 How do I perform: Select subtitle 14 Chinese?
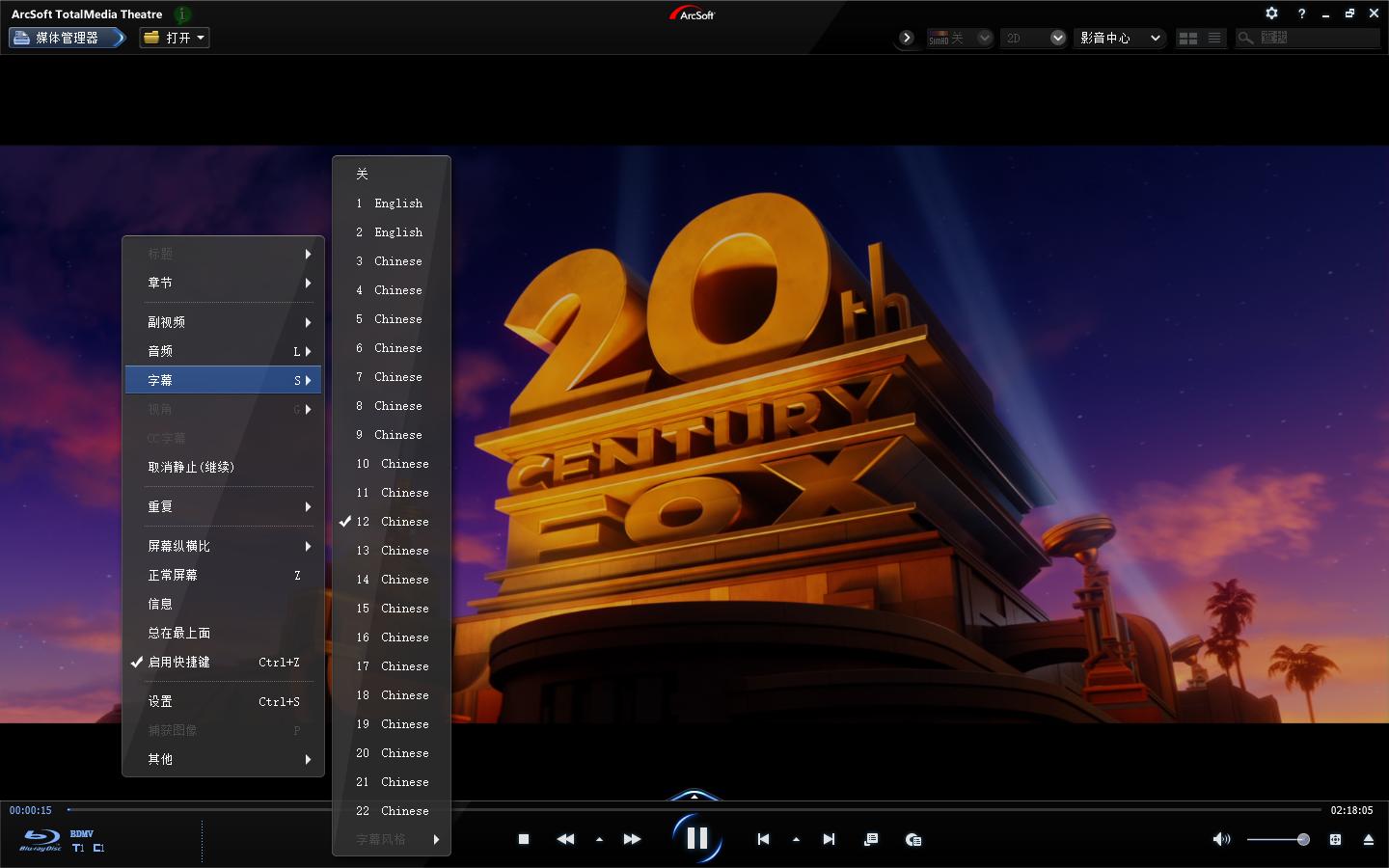(392, 579)
